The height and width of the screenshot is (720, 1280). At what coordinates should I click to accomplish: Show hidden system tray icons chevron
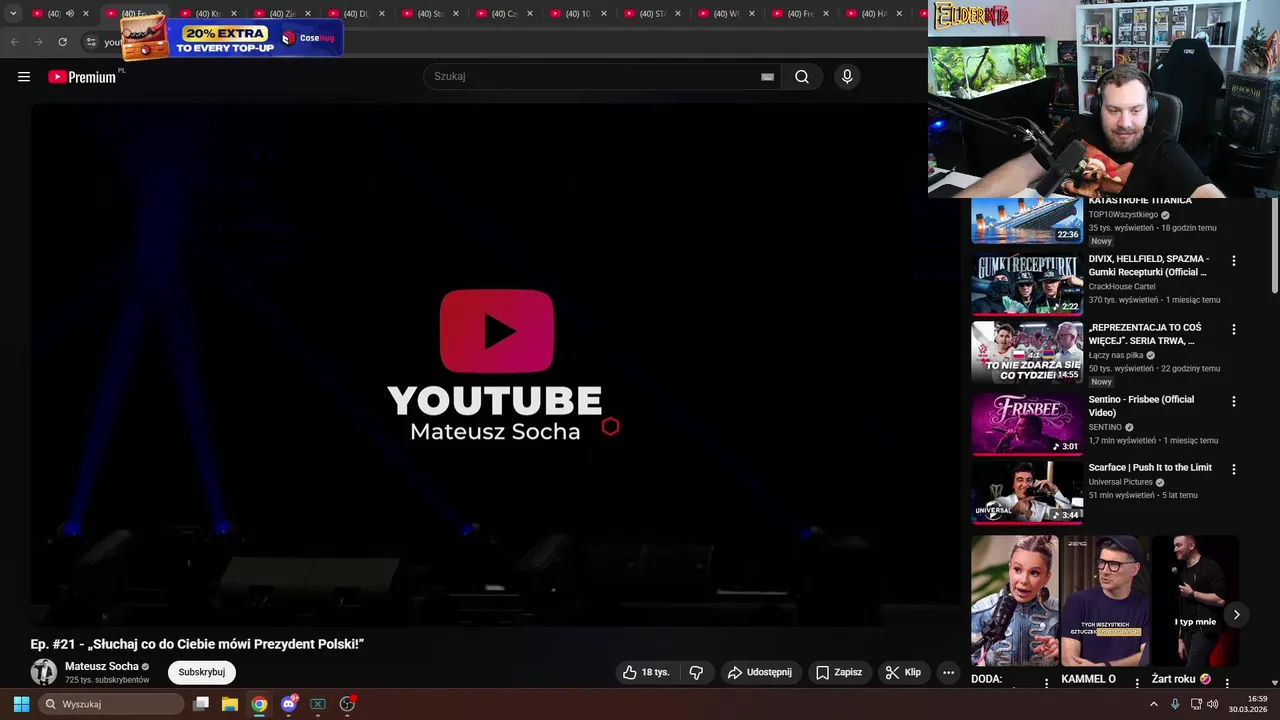1153,704
